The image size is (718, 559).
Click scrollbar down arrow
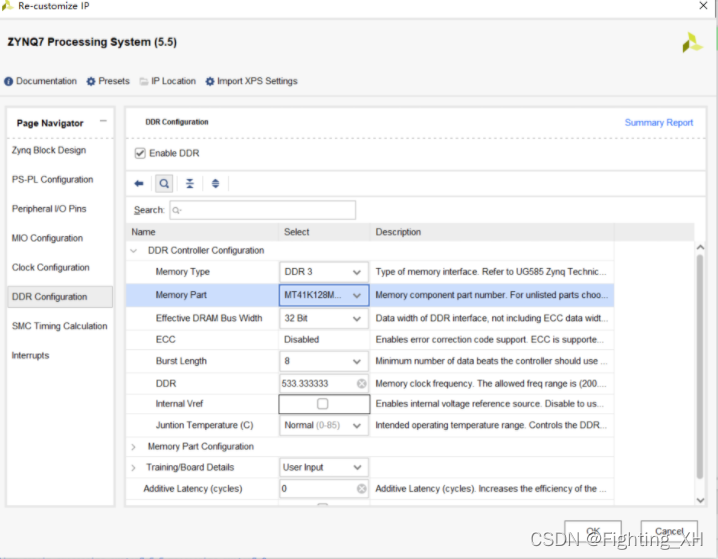(700, 500)
